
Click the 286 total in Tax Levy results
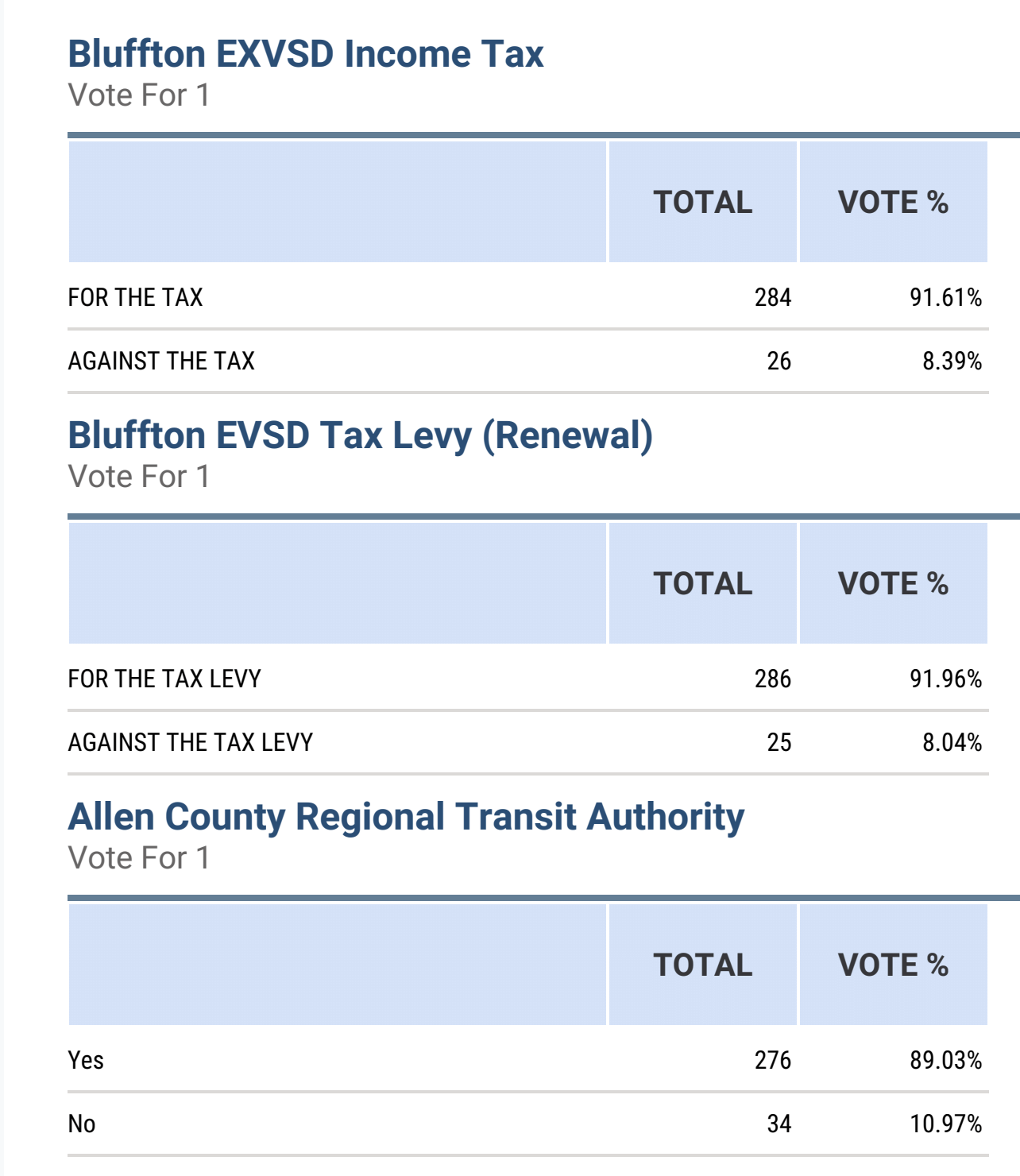click(x=773, y=679)
